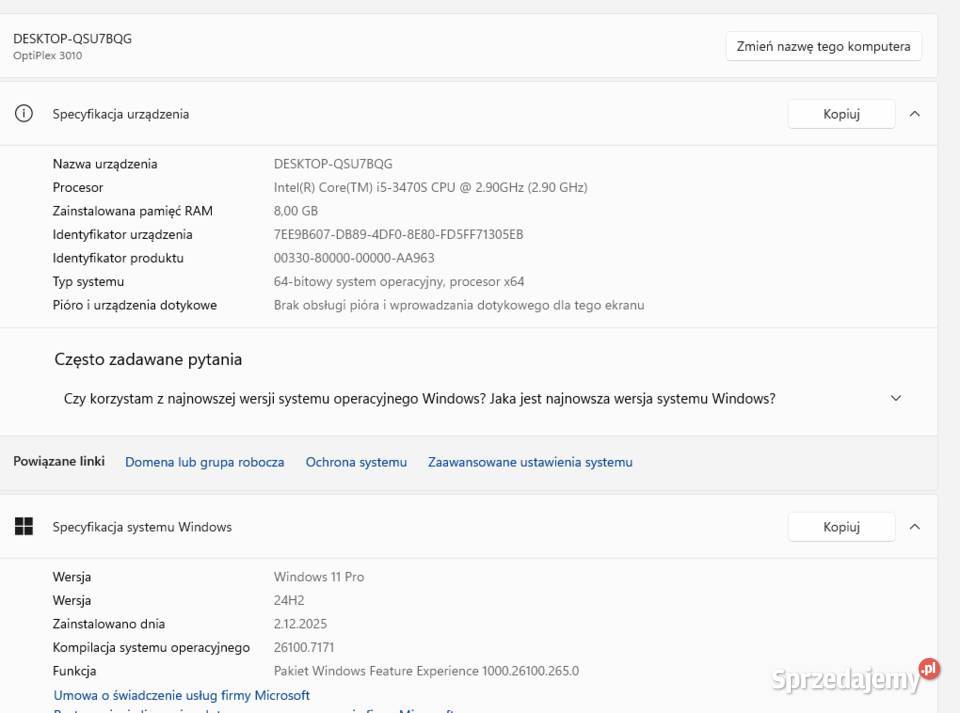The width and height of the screenshot is (960, 713).
Task: Select the Identyfikator urządzenia value text
Action: [398, 235]
